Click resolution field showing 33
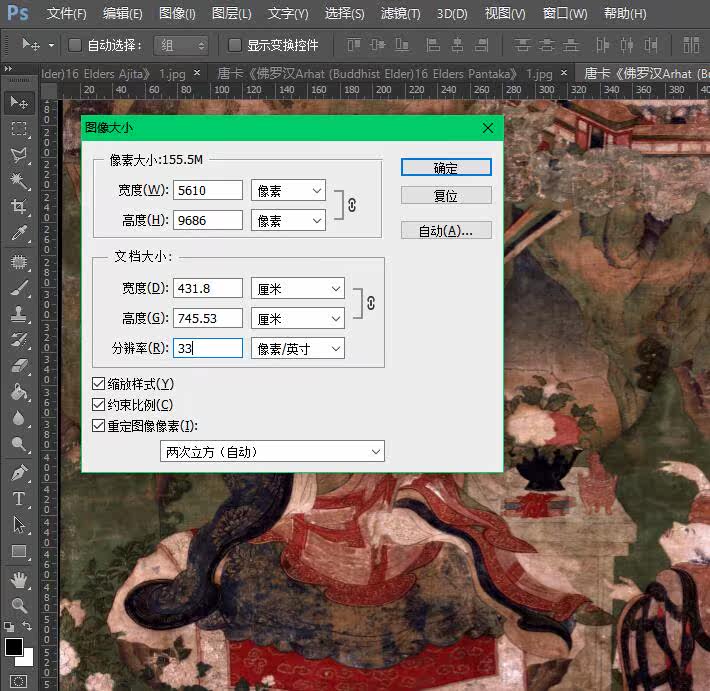710x691 pixels. (208, 348)
